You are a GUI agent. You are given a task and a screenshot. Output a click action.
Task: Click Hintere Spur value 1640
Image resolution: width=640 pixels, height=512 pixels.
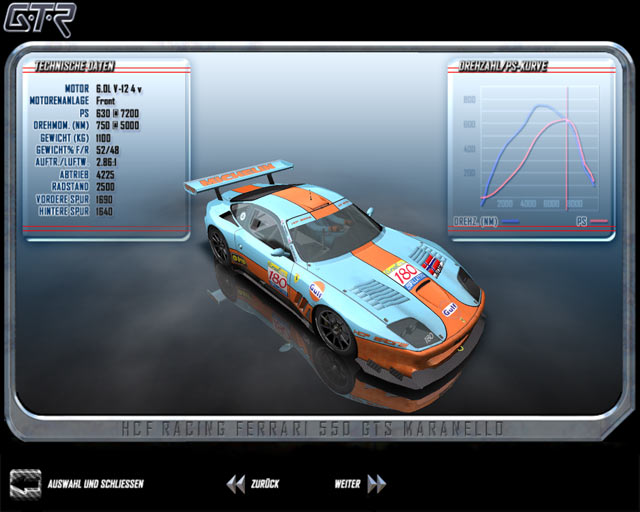(104, 211)
